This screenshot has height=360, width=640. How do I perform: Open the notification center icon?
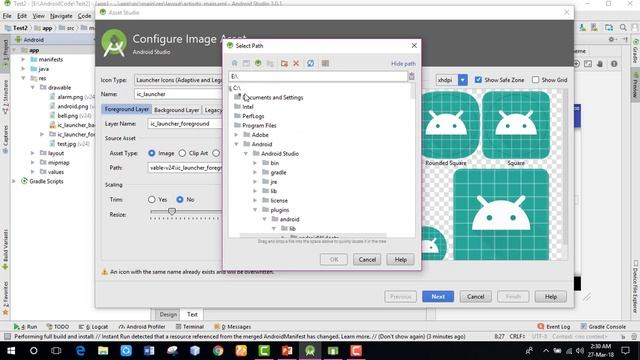coord(625,351)
